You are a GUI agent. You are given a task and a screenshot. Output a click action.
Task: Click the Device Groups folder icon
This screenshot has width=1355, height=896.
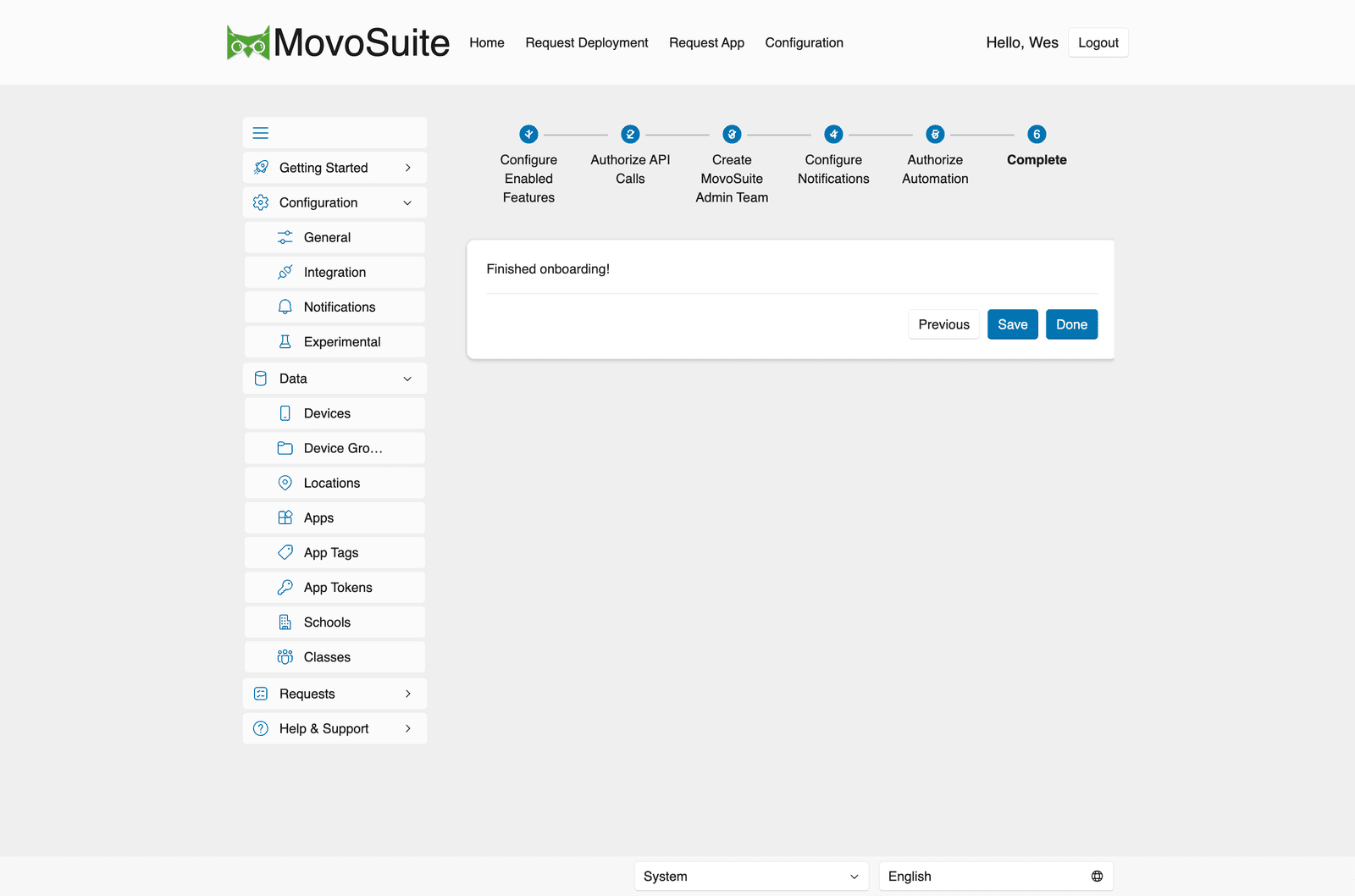point(285,448)
